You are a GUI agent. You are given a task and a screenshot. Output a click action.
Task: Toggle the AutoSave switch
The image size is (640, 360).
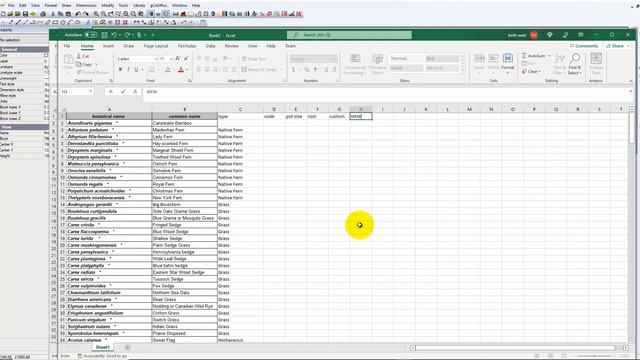coord(91,35)
